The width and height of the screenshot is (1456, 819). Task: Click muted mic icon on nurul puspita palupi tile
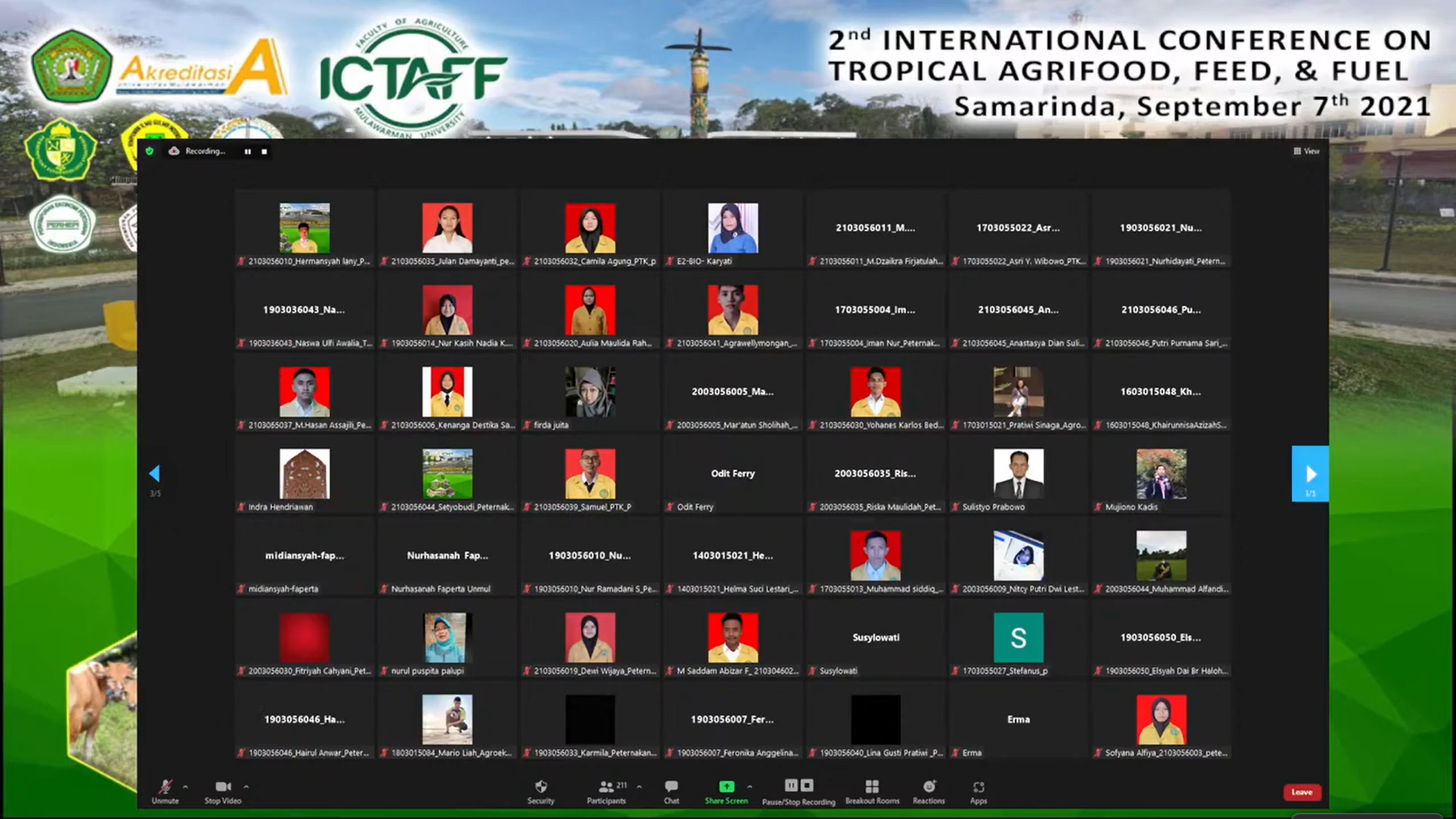click(x=384, y=670)
